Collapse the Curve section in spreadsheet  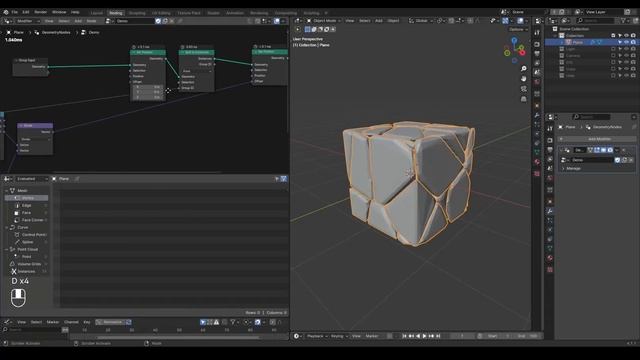(7, 227)
